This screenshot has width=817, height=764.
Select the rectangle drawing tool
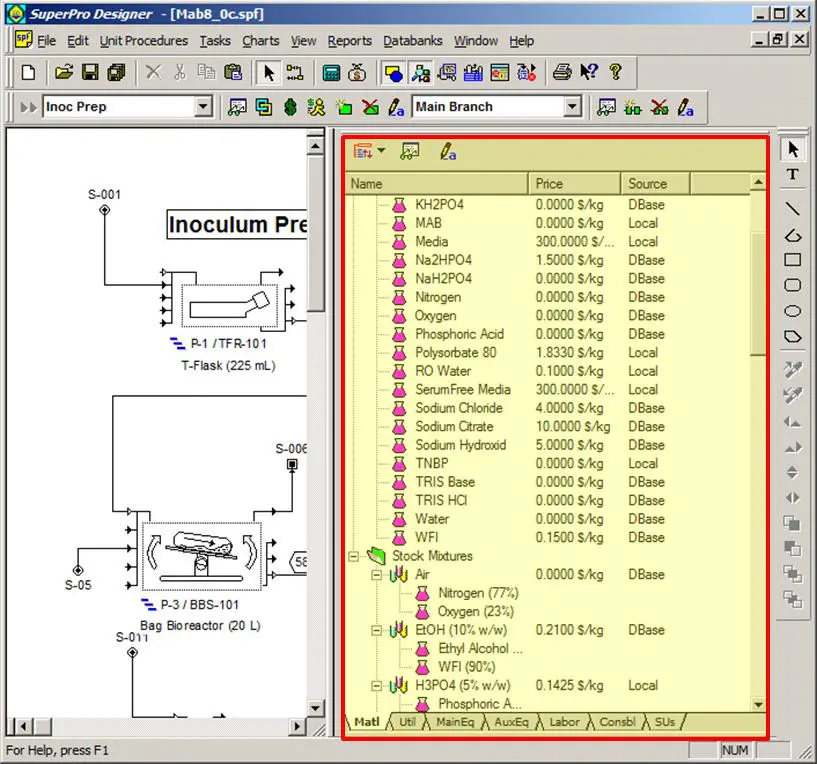pos(791,261)
